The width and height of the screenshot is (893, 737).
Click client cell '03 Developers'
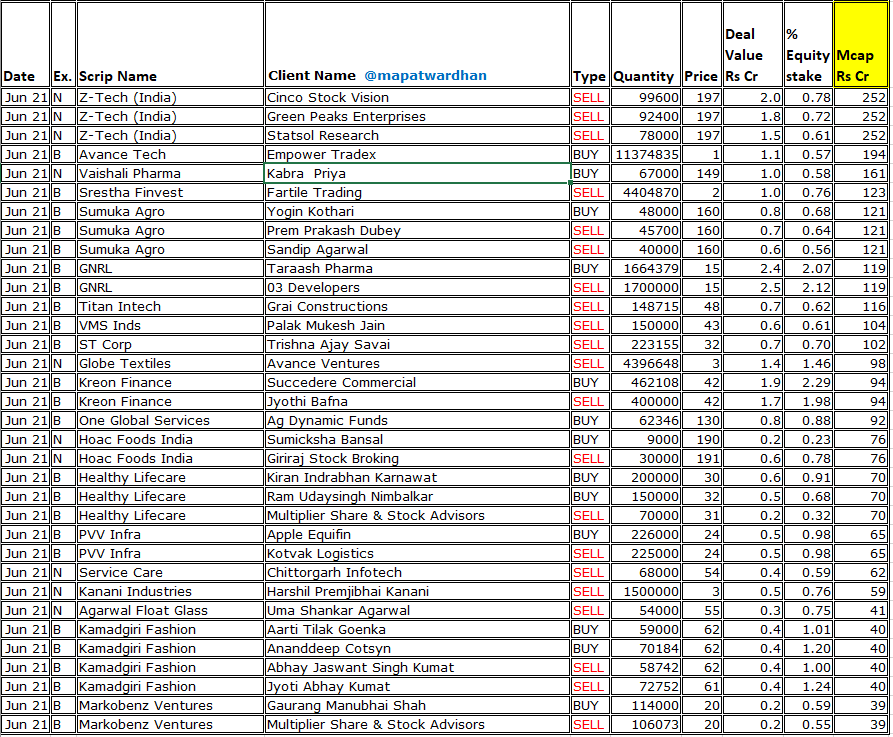coord(417,287)
